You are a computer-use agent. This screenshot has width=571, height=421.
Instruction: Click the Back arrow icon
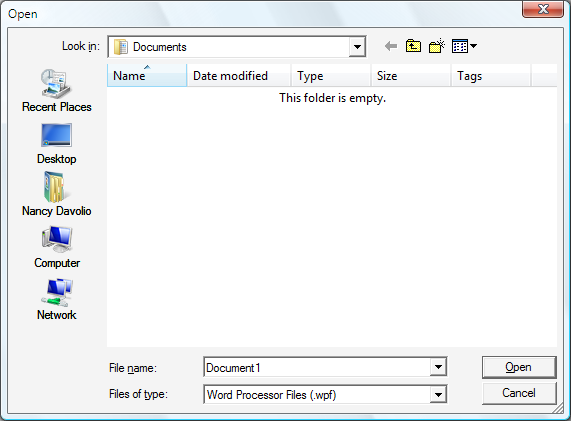[391, 46]
